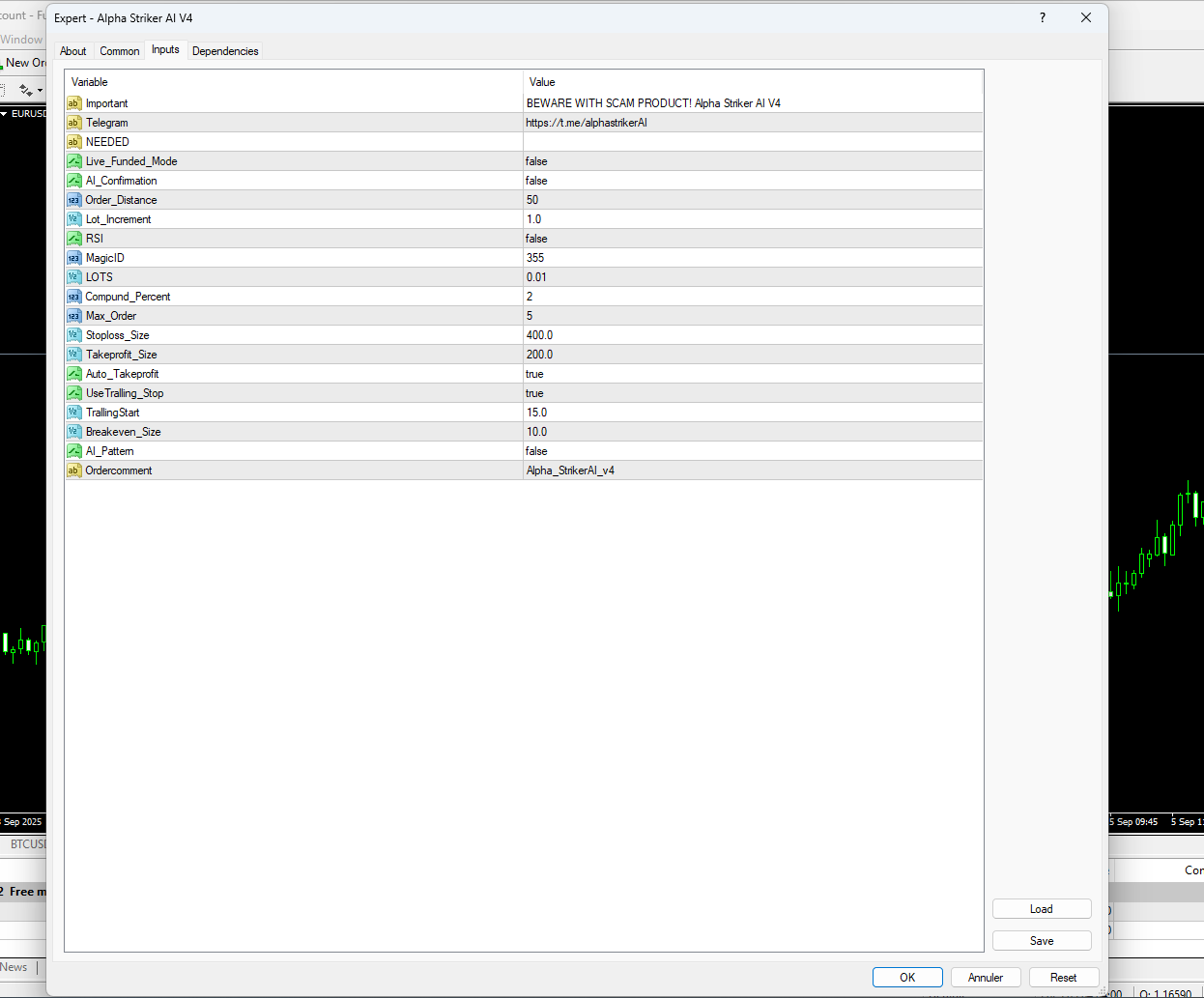The width and height of the screenshot is (1204, 998).
Task: Click the integer type icon beside MagicID
Action: [73, 258]
